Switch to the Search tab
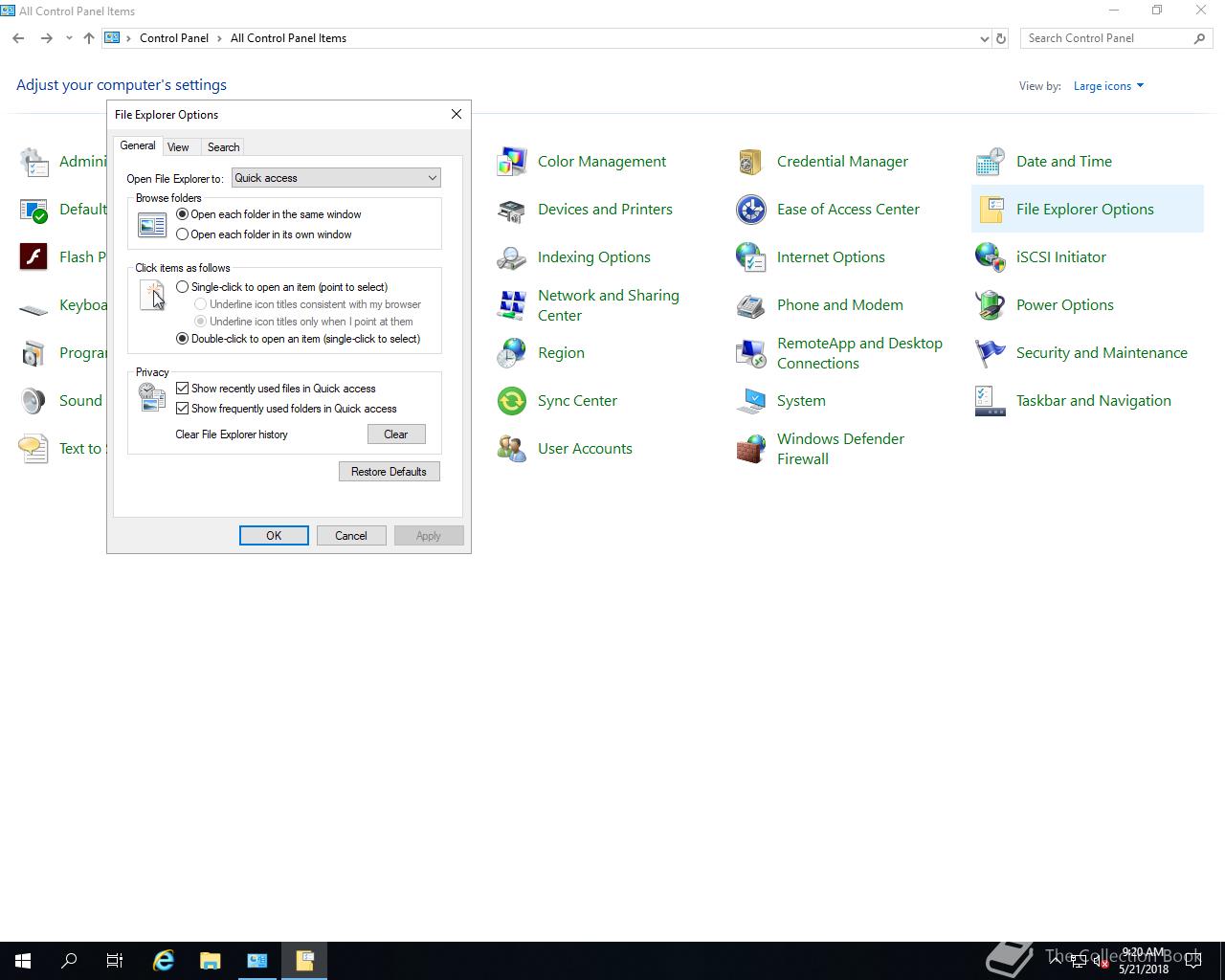This screenshot has width=1225, height=980. click(223, 147)
